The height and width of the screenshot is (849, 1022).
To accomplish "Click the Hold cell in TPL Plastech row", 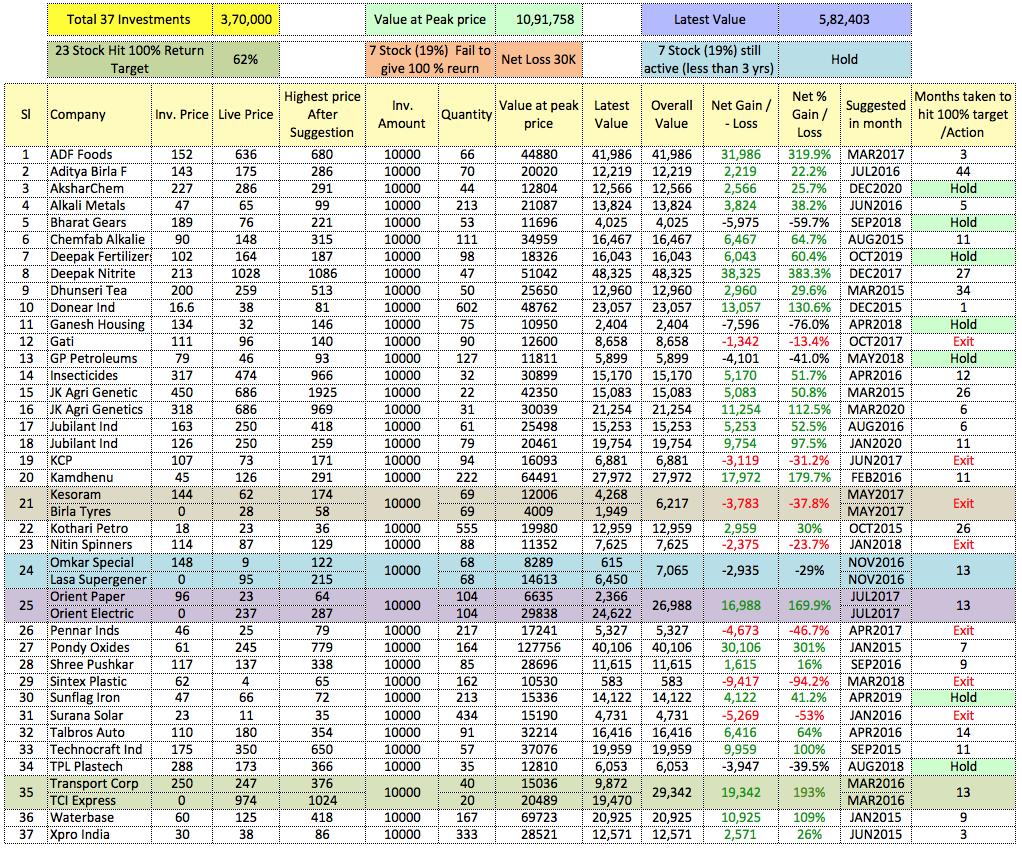I will pyautogui.click(x=963, y=766).
